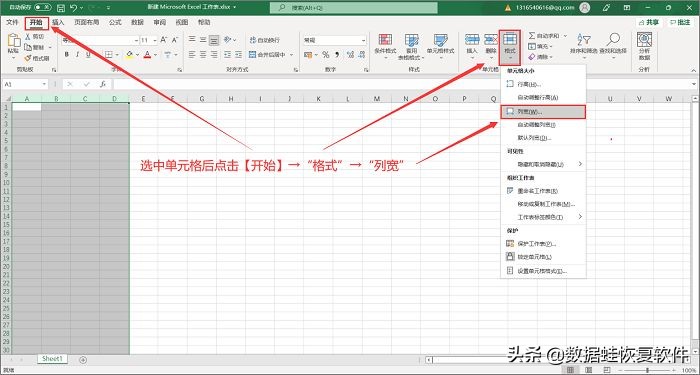Image resolution: width=700 pixels, height=375 pixels.
Task: Expand the AutoSum (自动求和) dropdown arrow
Action: [565, 35]
